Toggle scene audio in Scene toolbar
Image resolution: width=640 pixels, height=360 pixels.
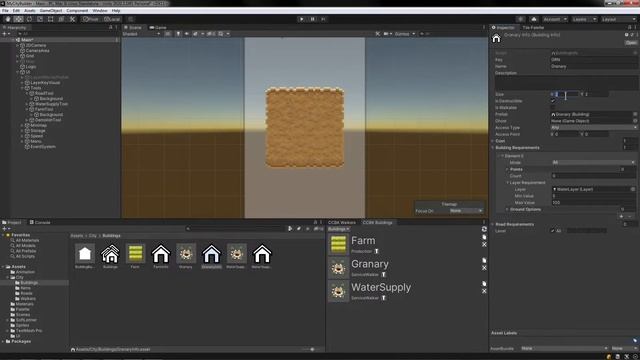pos(187,34)
